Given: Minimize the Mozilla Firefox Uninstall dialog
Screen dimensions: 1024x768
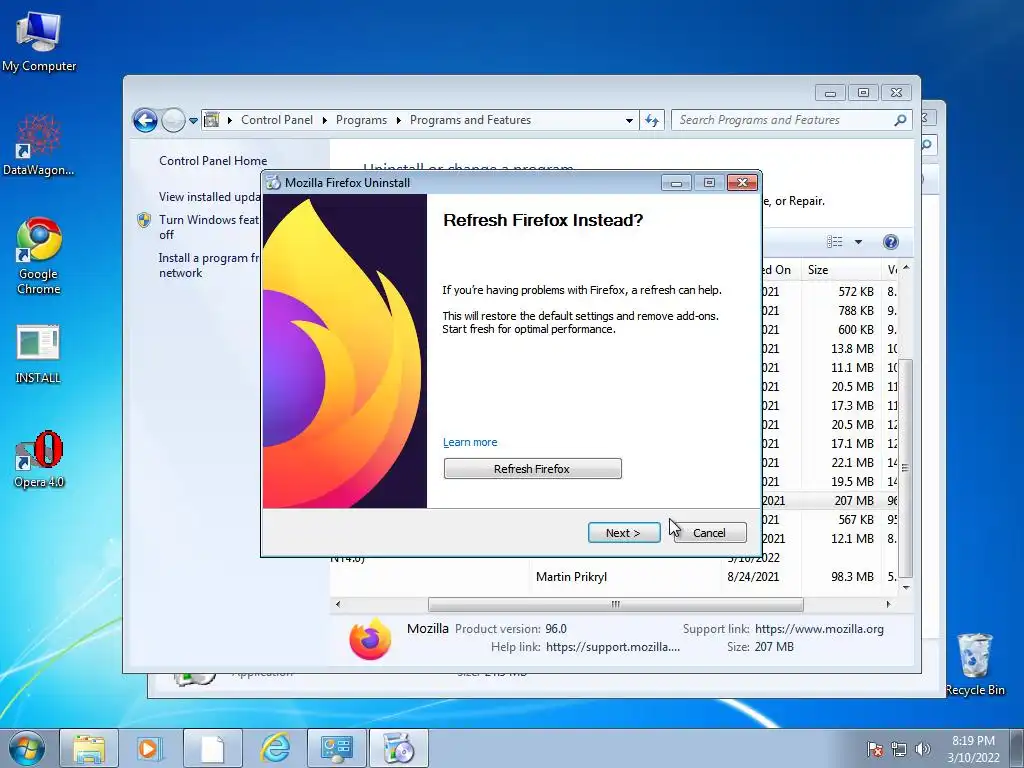Looking at the screenshot, I should (x=676, y=183).
